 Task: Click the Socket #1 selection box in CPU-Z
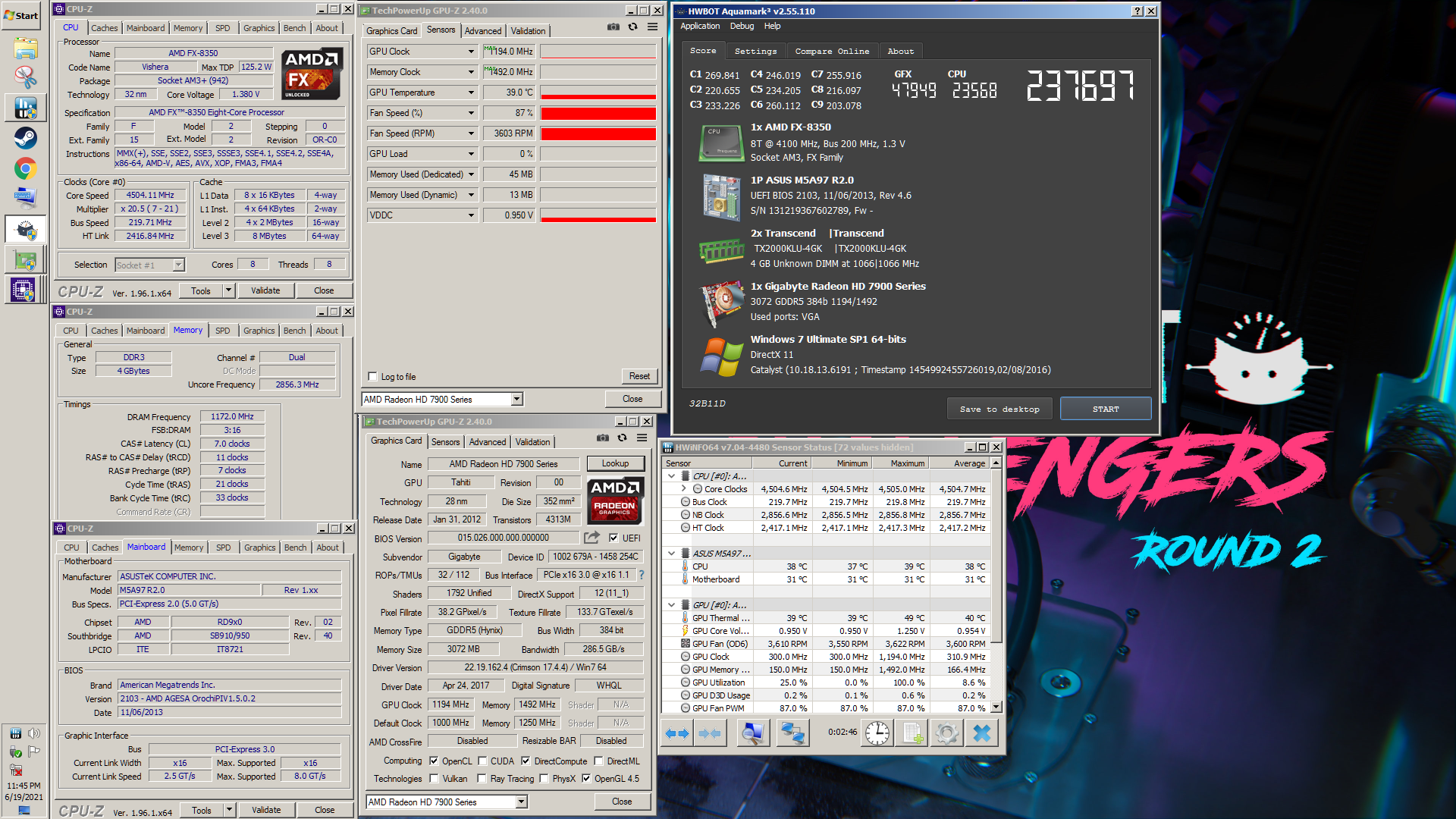pos(150,265)
